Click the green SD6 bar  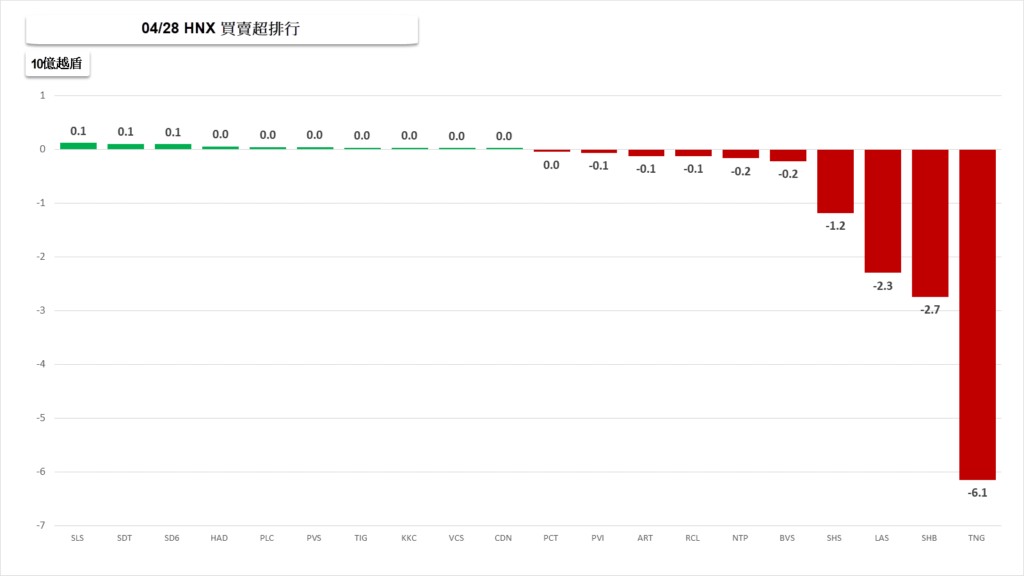tap(173, 146)
